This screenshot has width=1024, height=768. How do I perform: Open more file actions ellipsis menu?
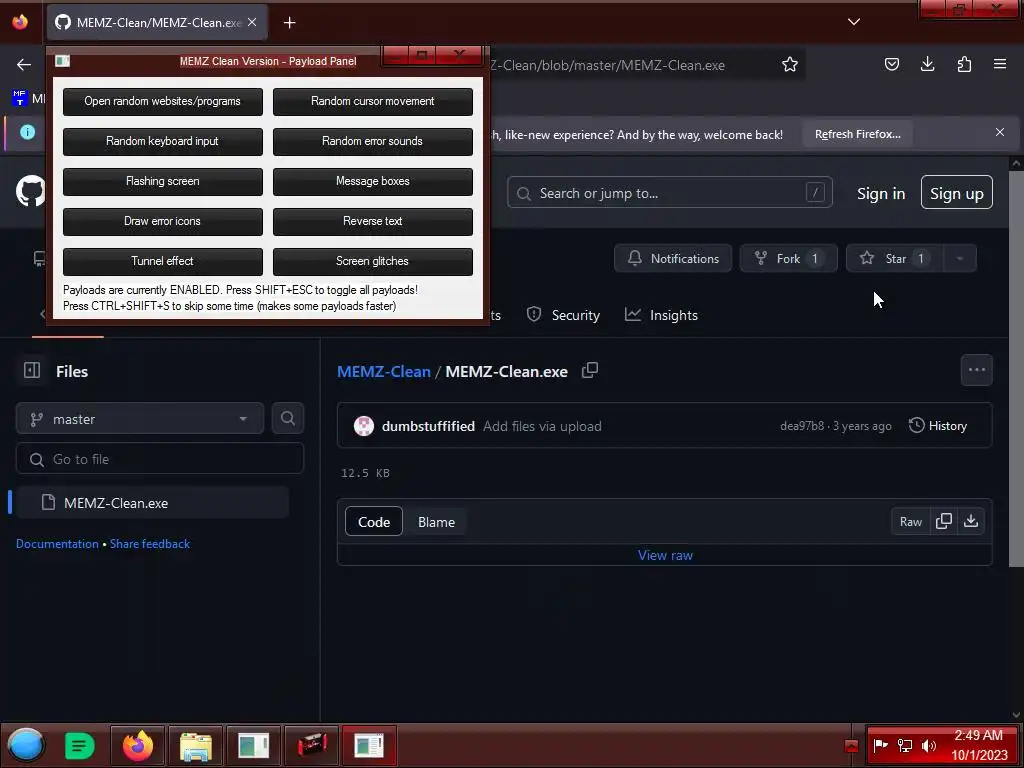point(976,370)
